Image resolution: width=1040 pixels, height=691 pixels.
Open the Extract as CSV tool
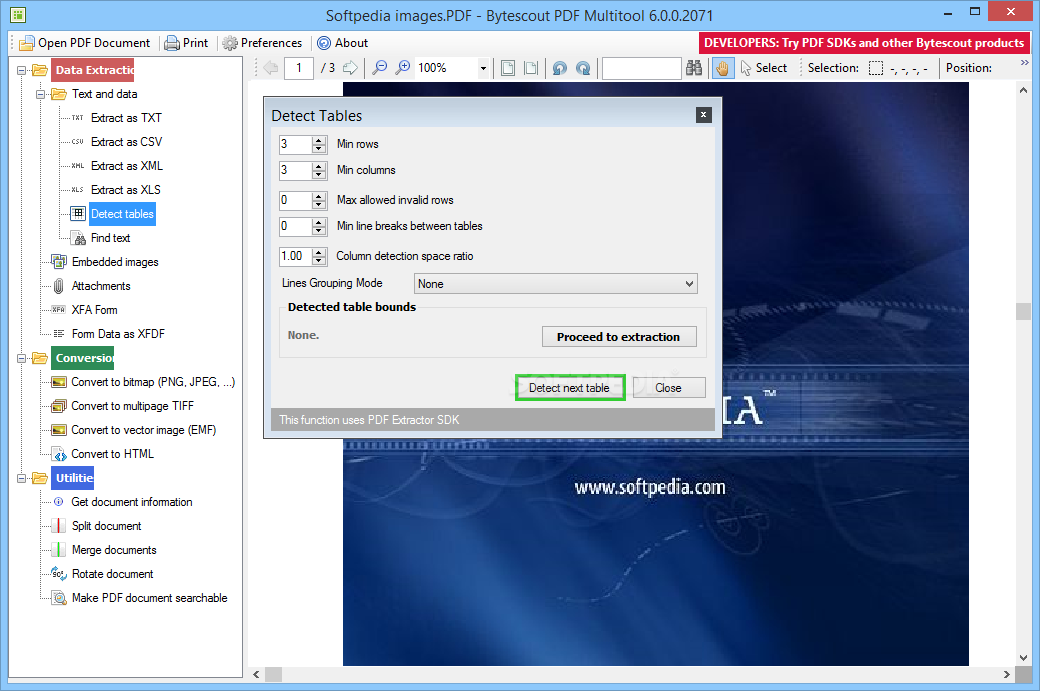tap(126, 142)
